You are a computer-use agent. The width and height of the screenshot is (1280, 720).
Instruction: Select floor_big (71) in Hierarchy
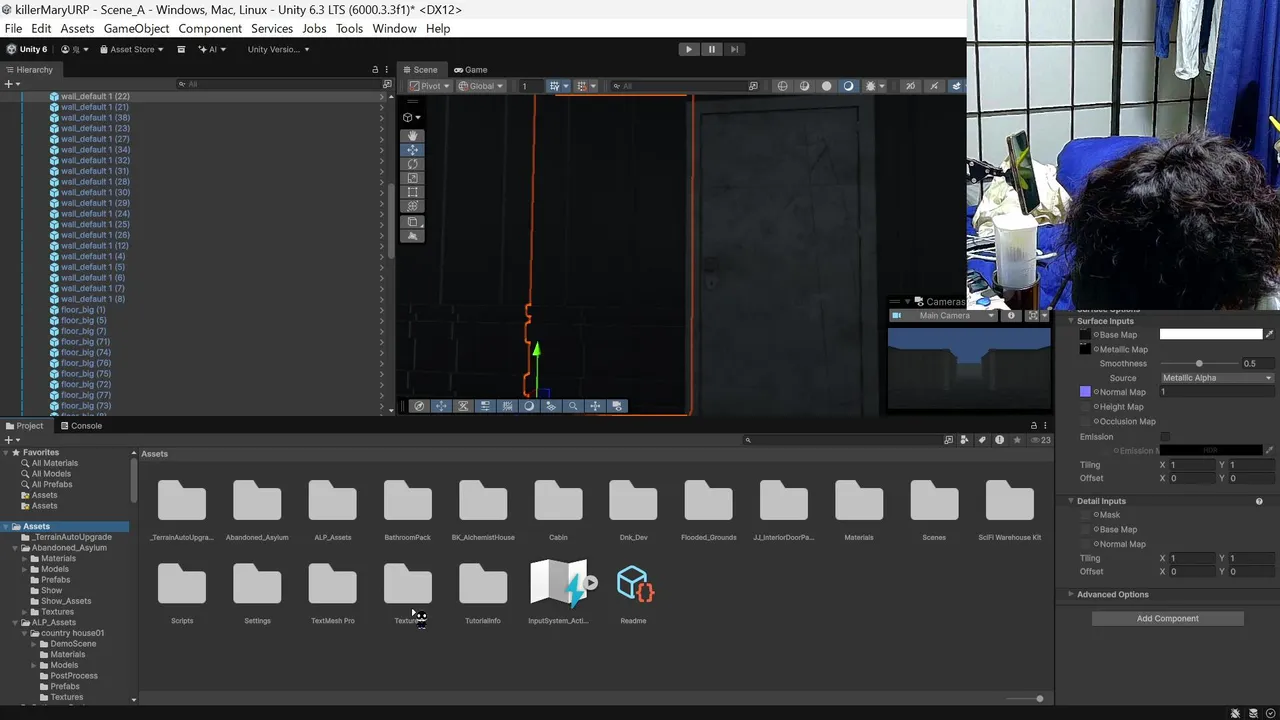[85, 342]
